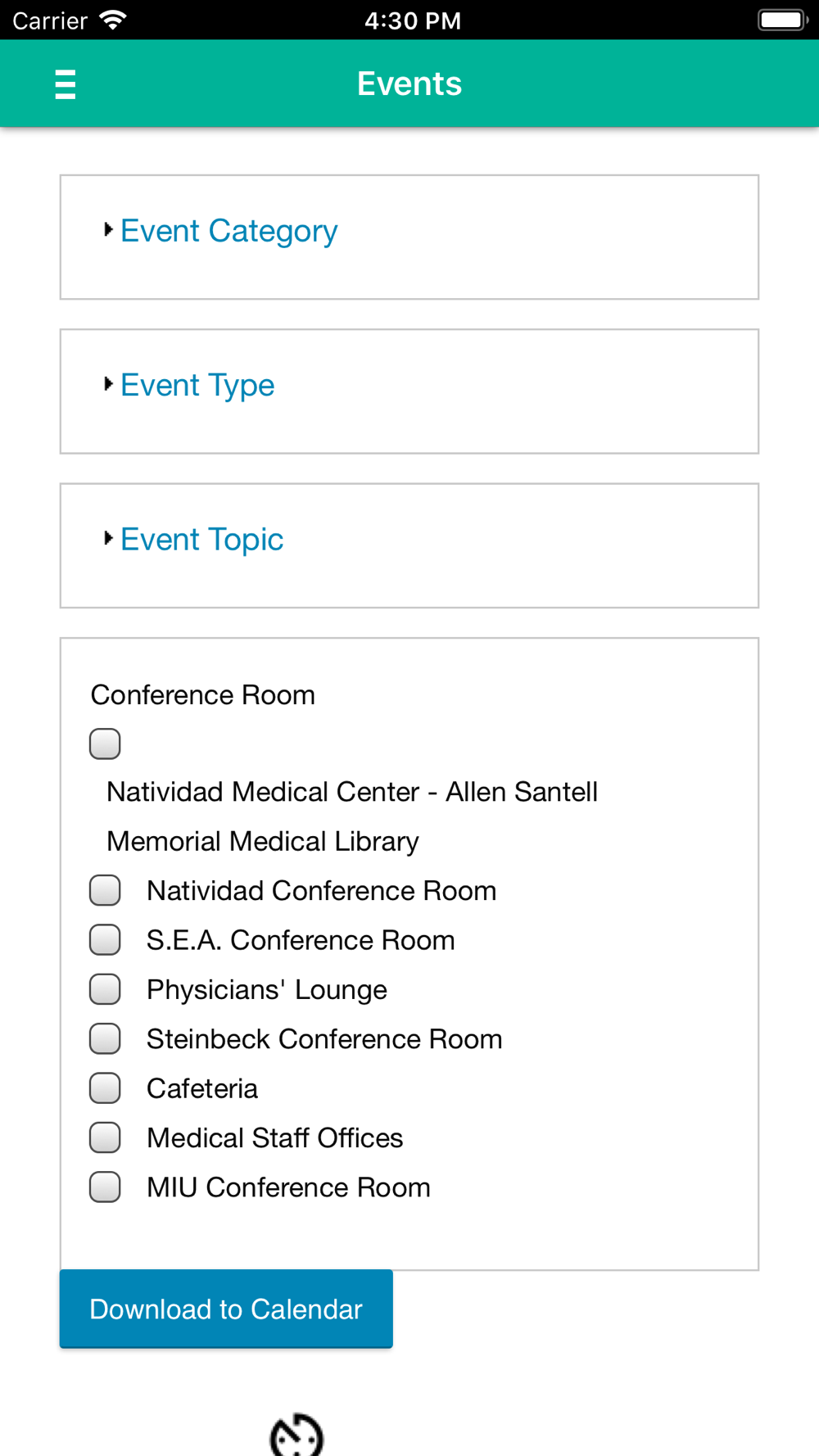Tap the battery status icon
The width and height of the screenshot is (819, 1456).
tap(781, 20)
